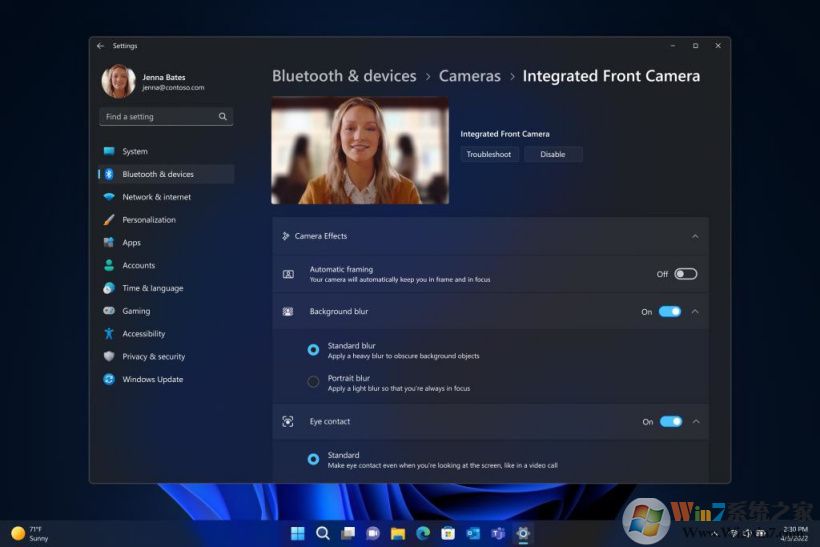The image size is (820, 547).
Task: Select Privacy & security in the sidebar
Action: 153,357
